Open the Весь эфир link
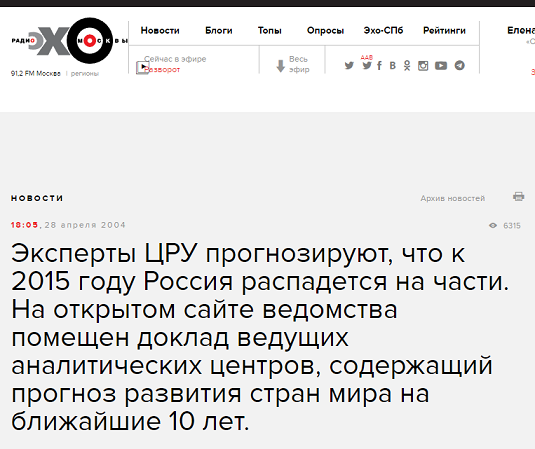The image size is (535, 449). tap(299, 64)
